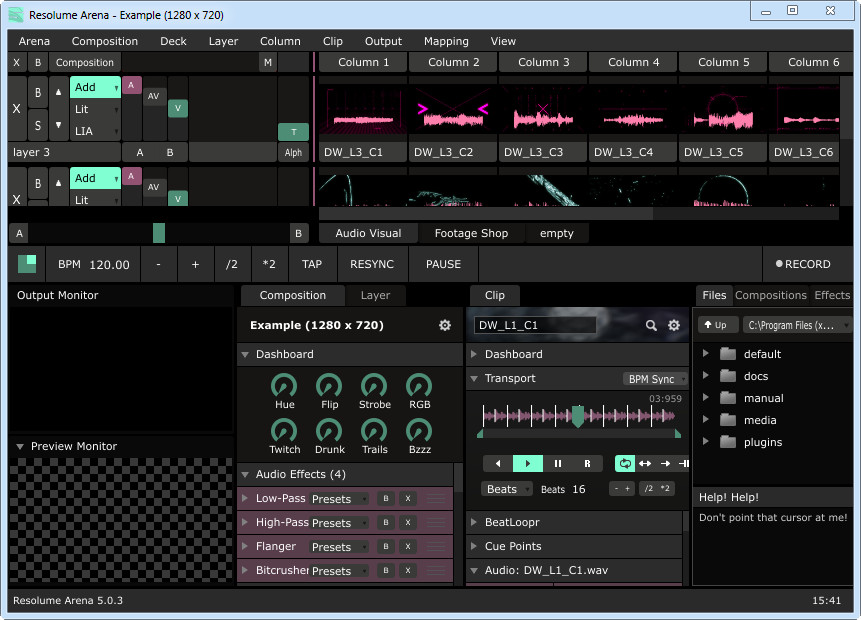
Task: Play the clip backwards with the reverse arrow
Action: click(x=498, y=463)
